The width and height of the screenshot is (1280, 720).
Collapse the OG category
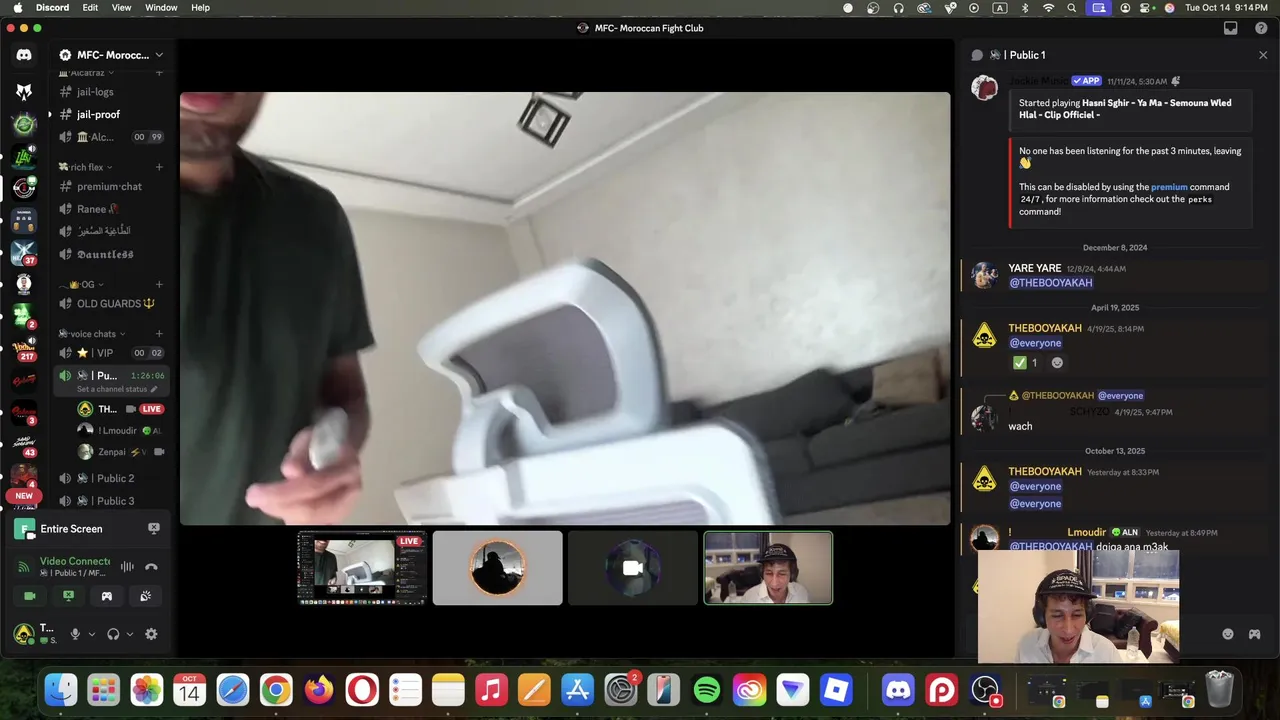coord(82,285)
